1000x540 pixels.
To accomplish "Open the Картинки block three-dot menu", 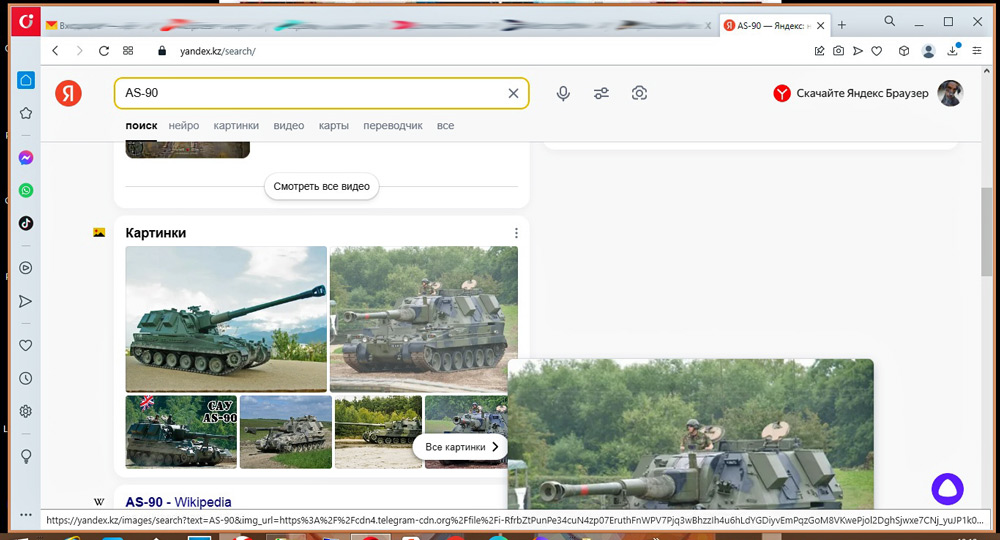I will pyautogui.click(x=516, y=233).
